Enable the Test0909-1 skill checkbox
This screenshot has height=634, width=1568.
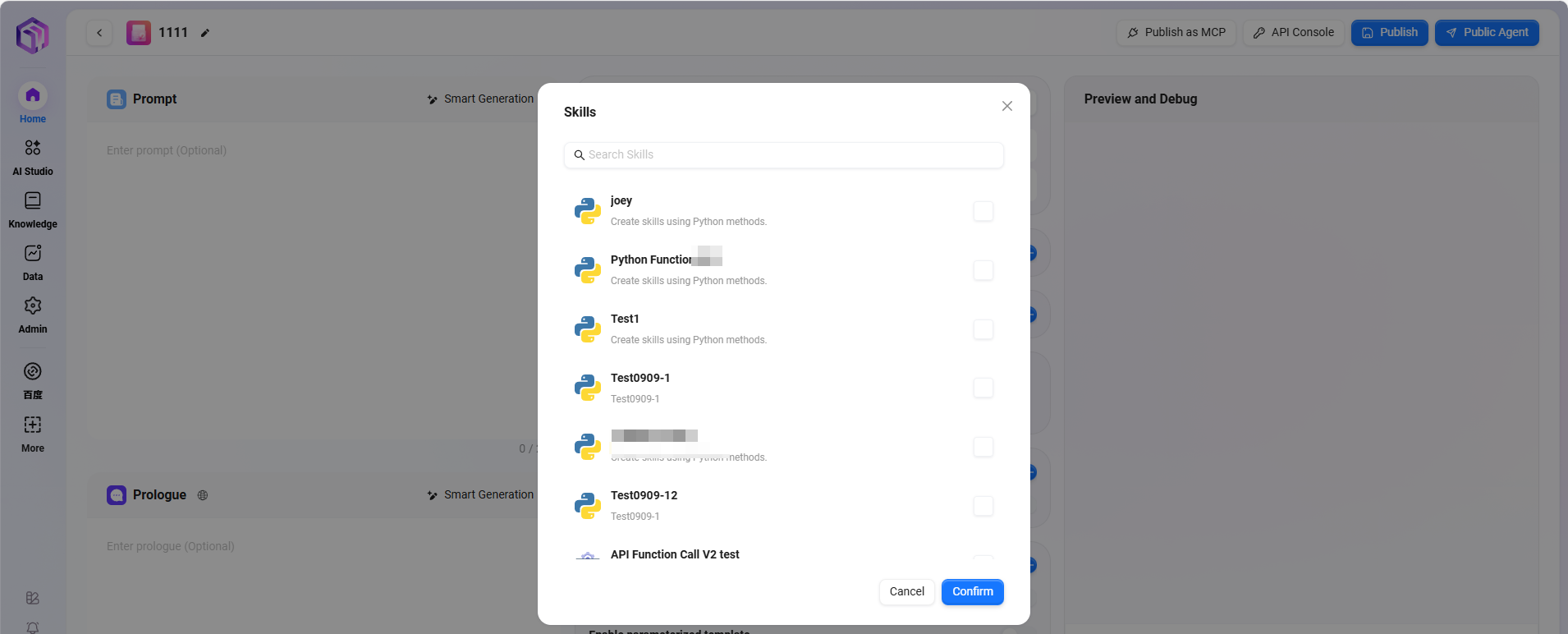click(983, 388)
